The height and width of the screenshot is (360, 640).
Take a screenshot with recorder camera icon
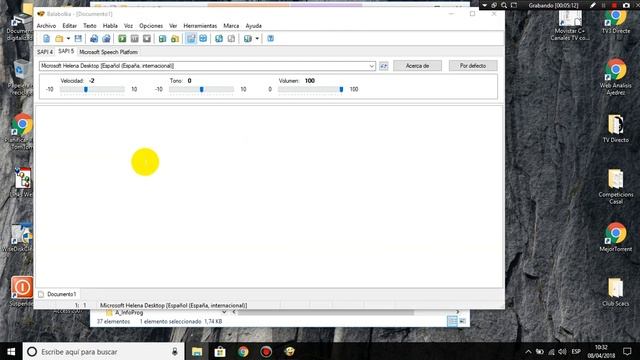pyautogui.click(x=626, y=5)
